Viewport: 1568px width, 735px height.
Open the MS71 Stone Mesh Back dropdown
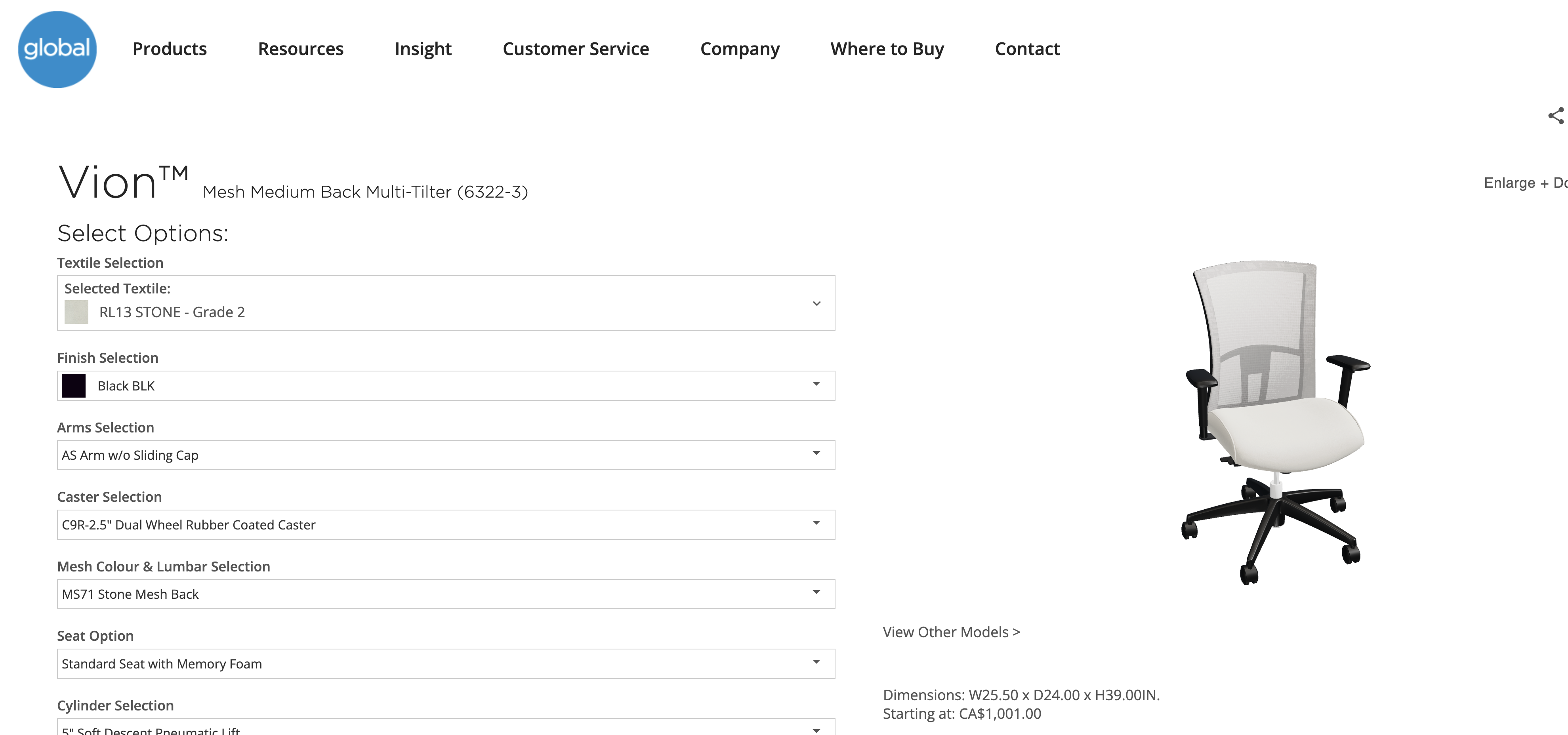446,594
